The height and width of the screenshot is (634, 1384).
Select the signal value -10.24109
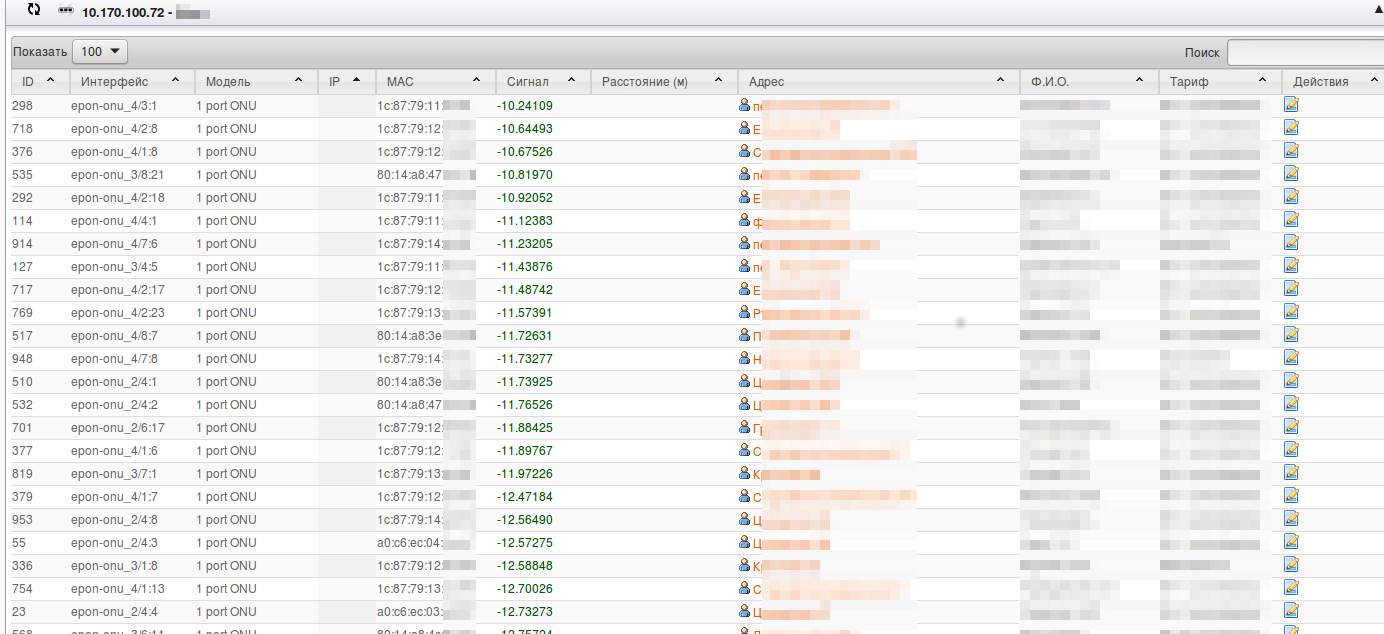pos(524,106)
